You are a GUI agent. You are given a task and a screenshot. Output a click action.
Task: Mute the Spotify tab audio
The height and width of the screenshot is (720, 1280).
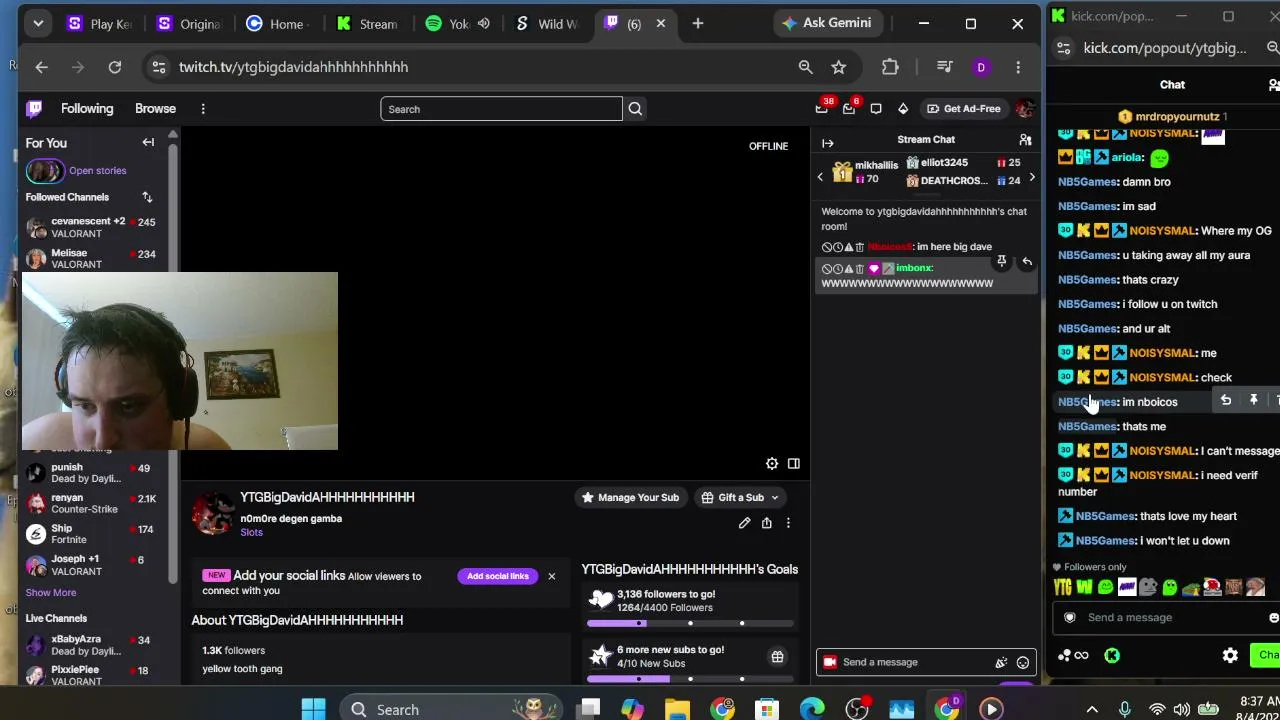point(484,23)
